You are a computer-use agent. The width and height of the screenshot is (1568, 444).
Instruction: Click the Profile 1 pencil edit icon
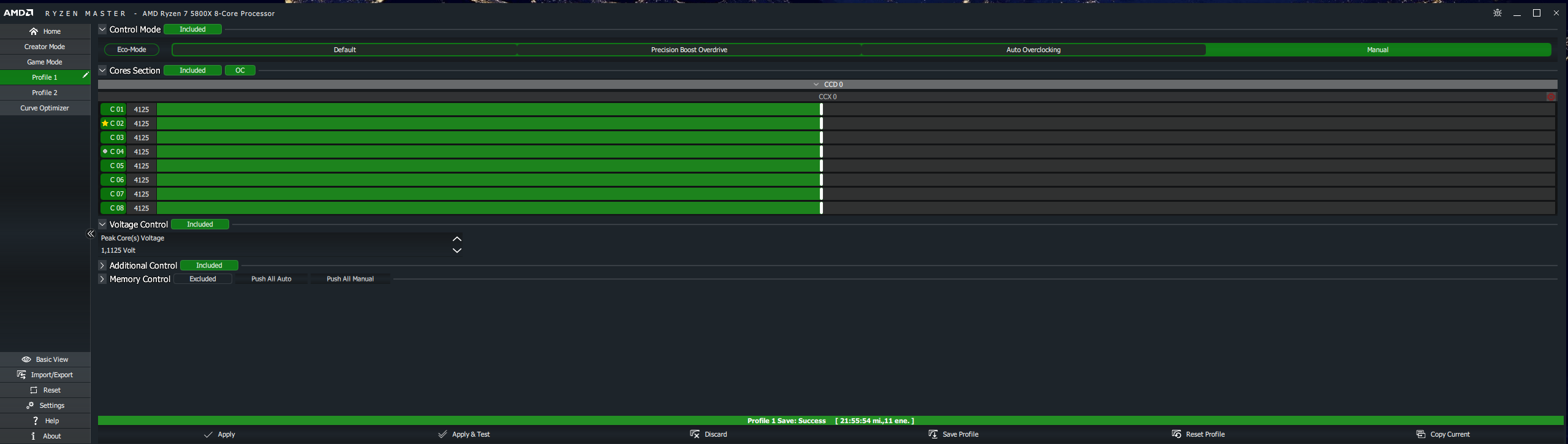[86, 75]
